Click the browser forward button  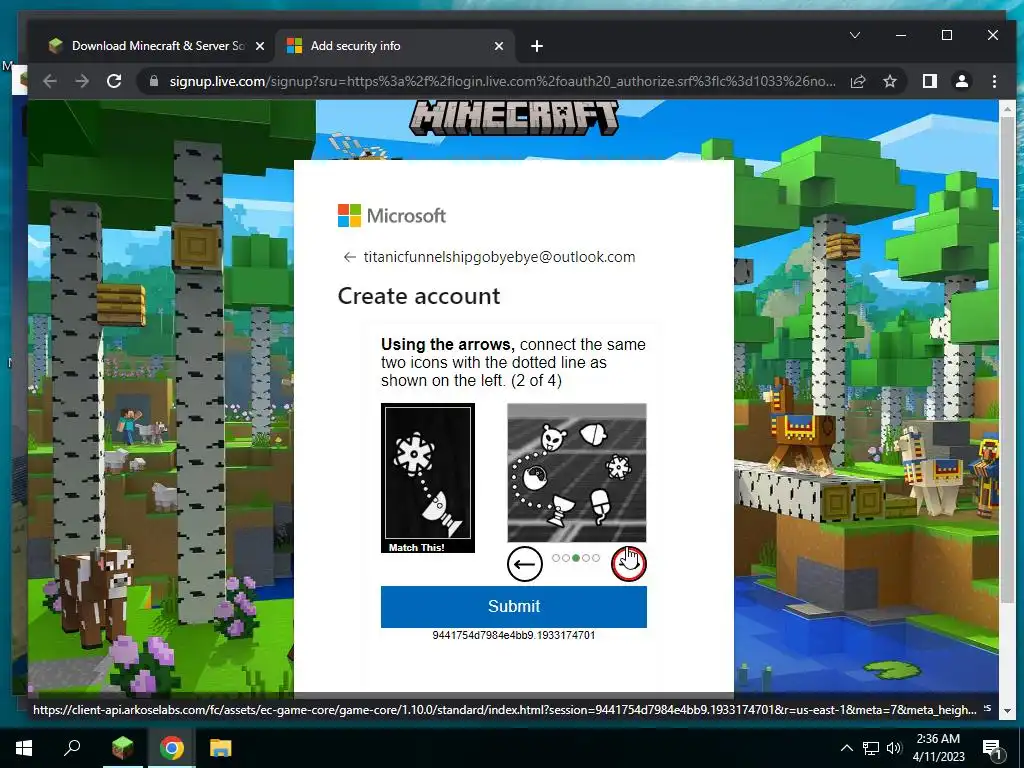coord(82,81)
